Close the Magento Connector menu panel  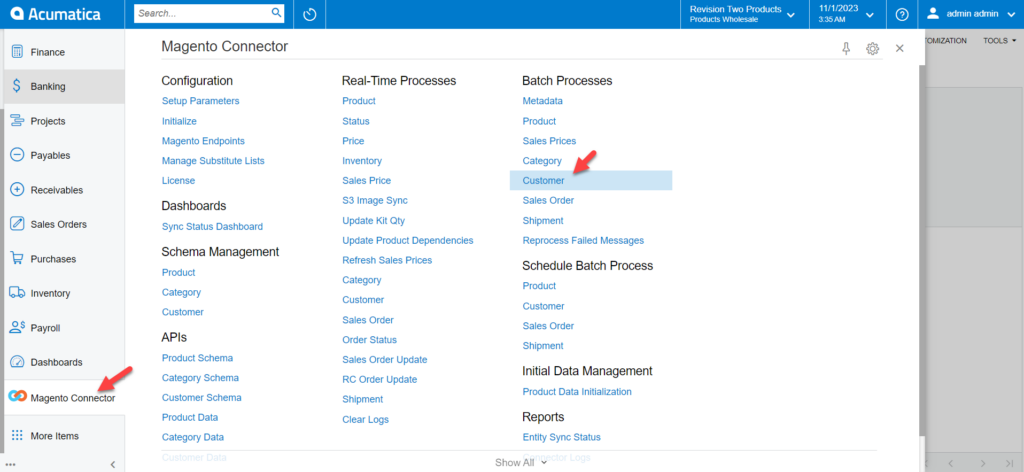[899, 48]
